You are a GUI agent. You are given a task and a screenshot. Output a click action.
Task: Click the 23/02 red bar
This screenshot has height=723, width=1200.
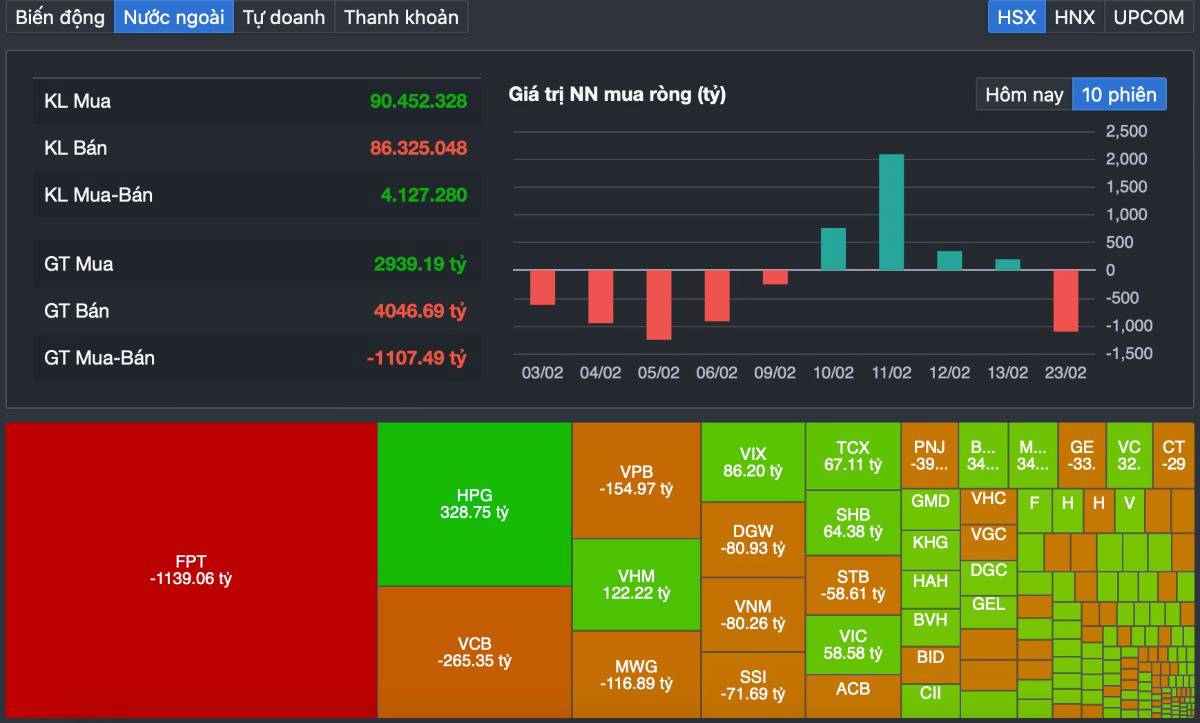[x=1066, y=301]
